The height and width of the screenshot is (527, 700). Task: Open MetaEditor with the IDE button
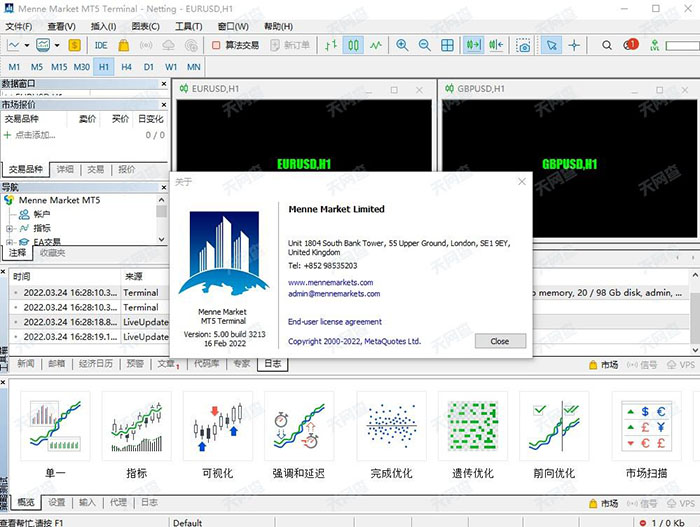point(101,45)
